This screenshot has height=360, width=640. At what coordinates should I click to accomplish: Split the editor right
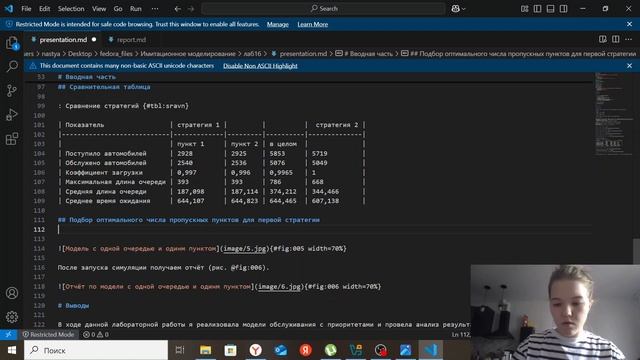pyautogui.click(x=616, y=39)
